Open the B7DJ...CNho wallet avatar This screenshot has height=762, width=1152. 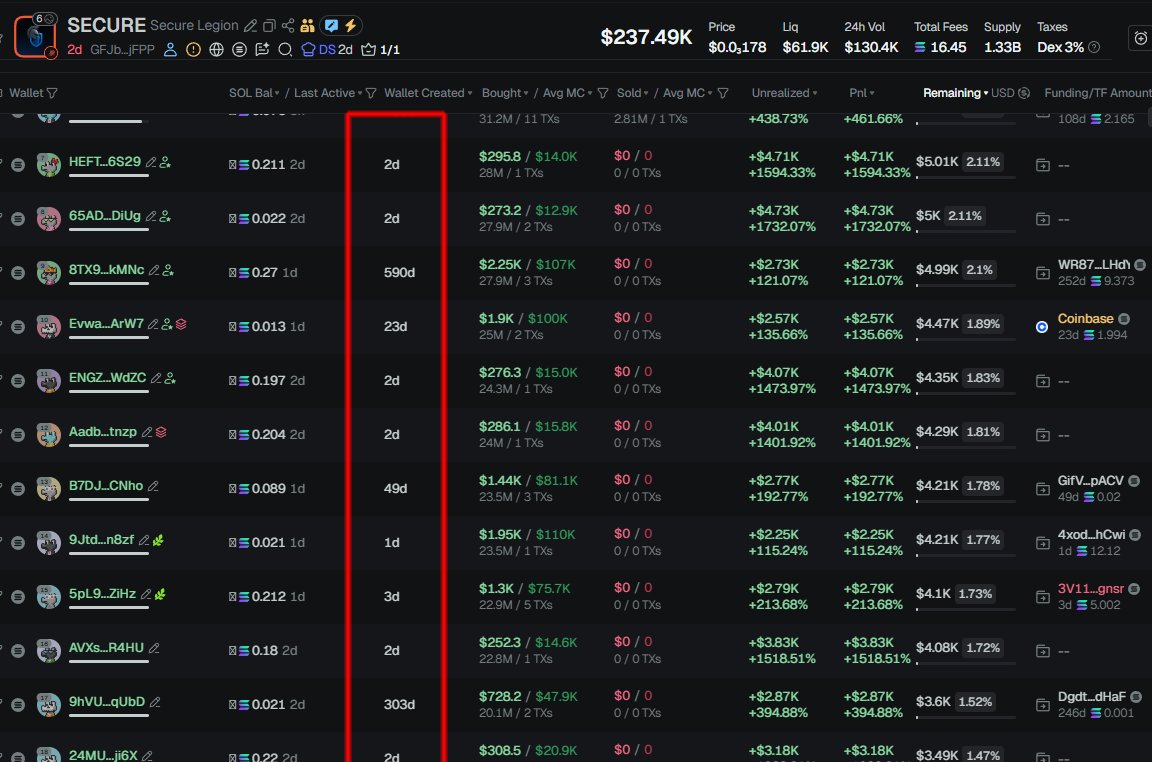tap(48, 489)
